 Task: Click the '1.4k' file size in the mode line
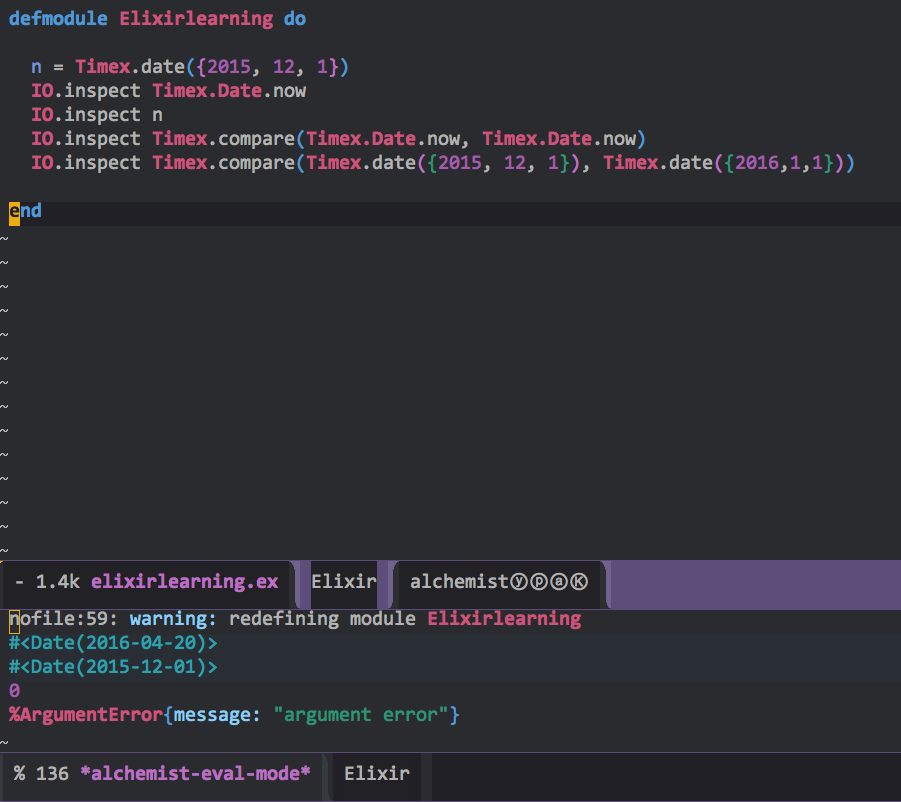coord(57,581)
